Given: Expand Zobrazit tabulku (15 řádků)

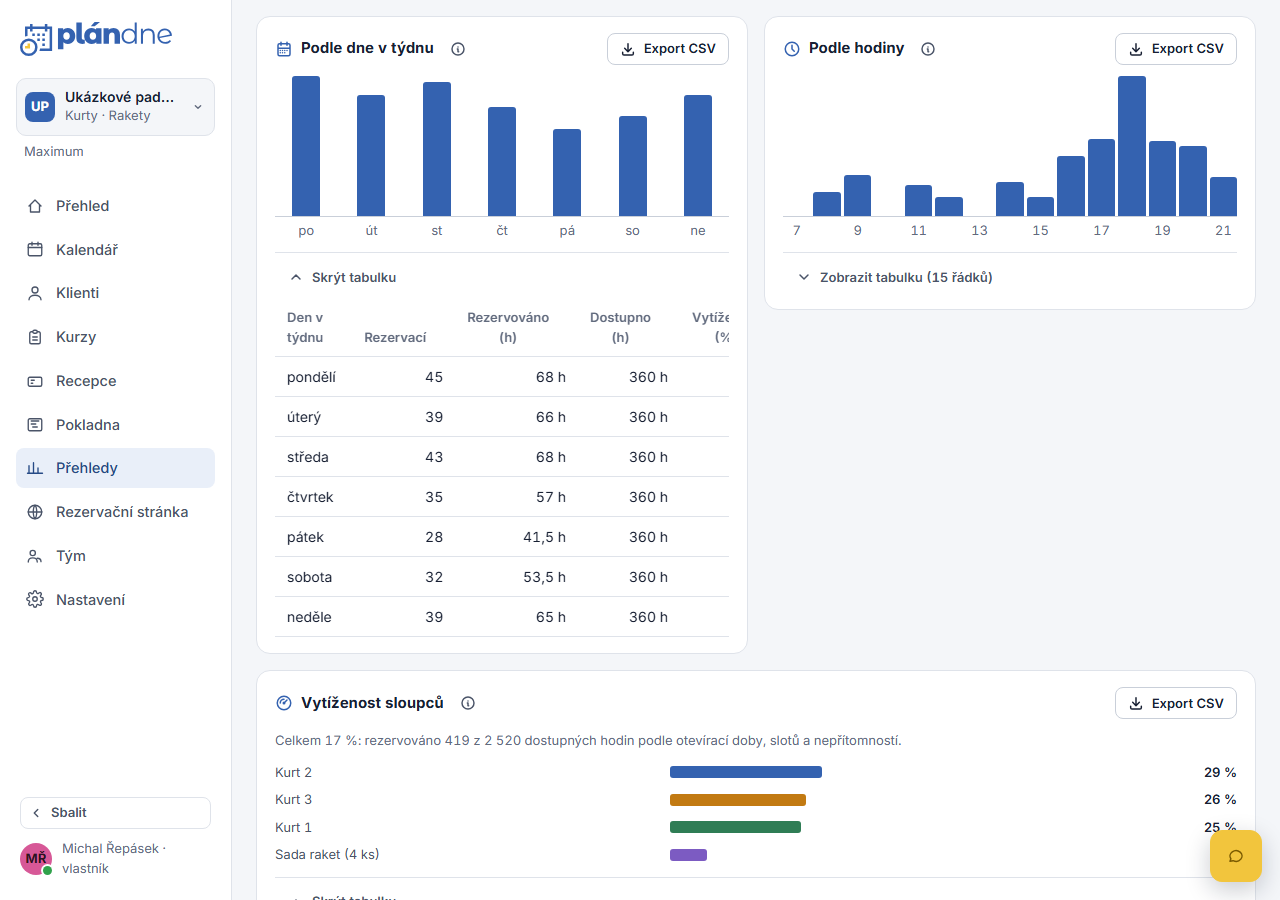Looking at the screenshot, I should 896,277.
